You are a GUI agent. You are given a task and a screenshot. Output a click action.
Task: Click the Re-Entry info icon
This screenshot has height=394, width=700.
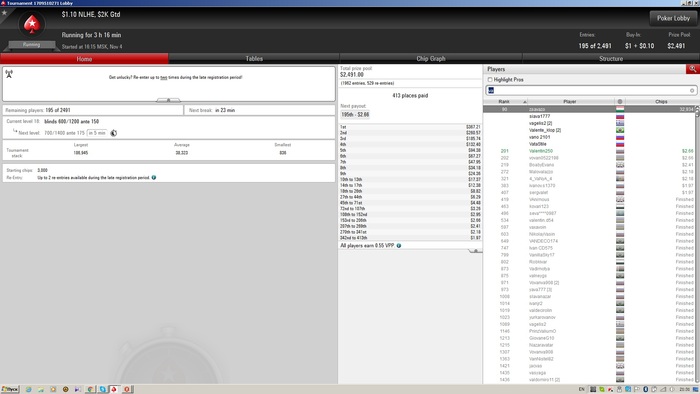point(154,178)
